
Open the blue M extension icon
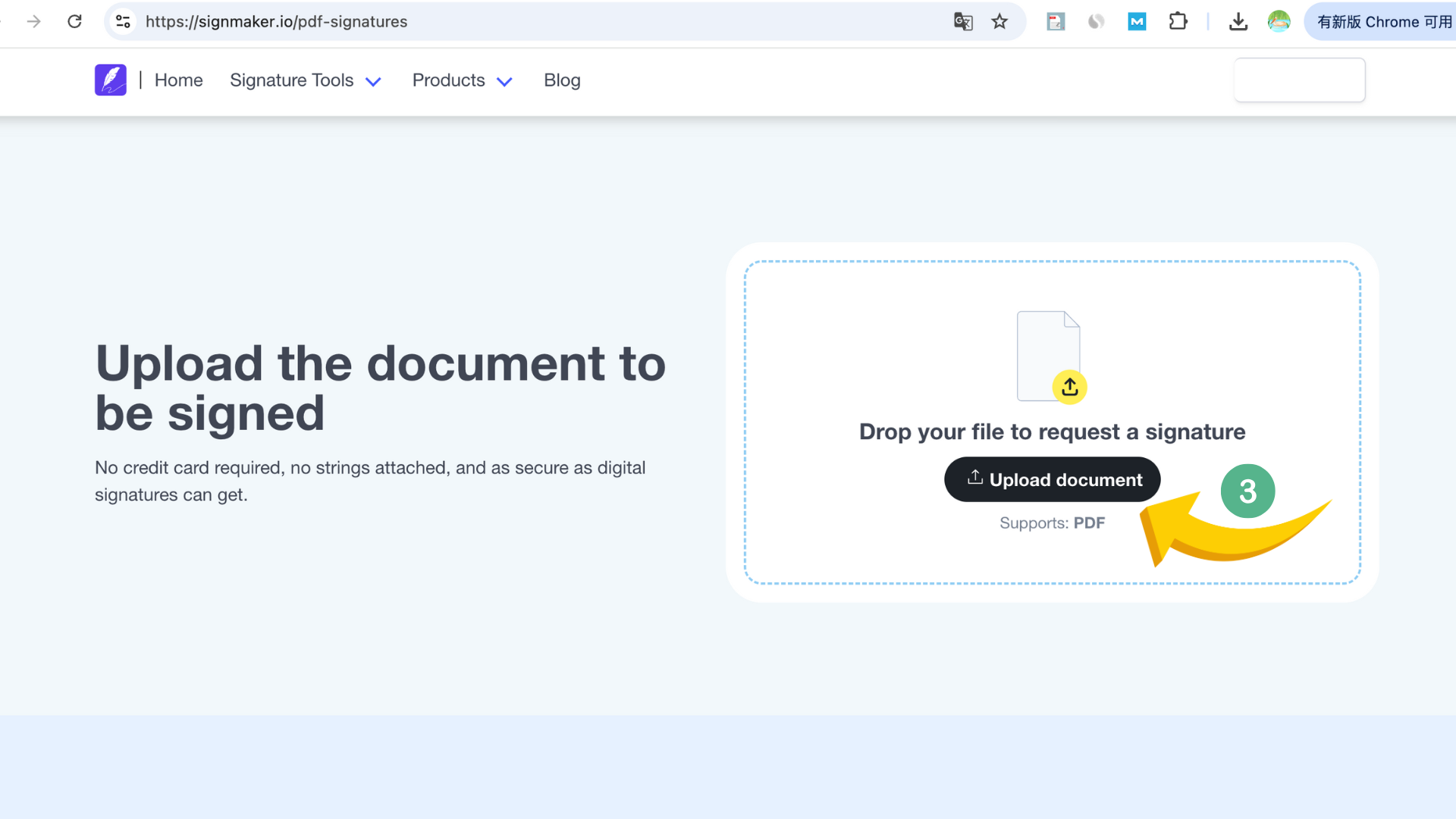[1137, 21]
